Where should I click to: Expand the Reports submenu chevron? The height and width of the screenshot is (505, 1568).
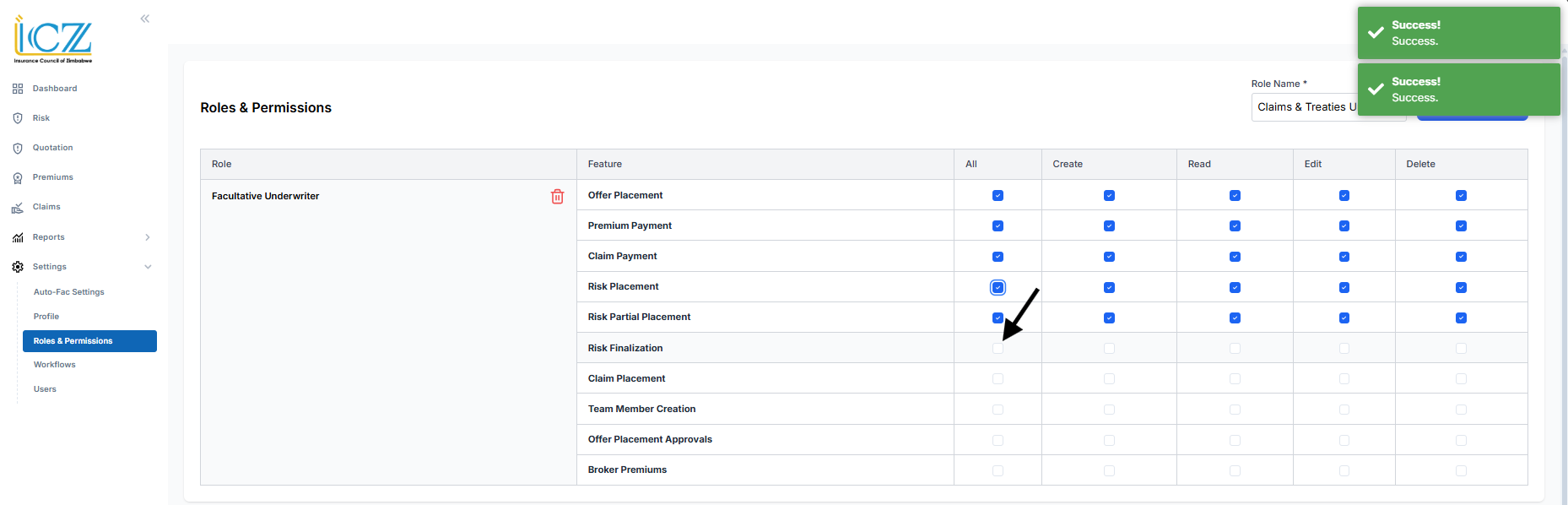pos(148,237)
